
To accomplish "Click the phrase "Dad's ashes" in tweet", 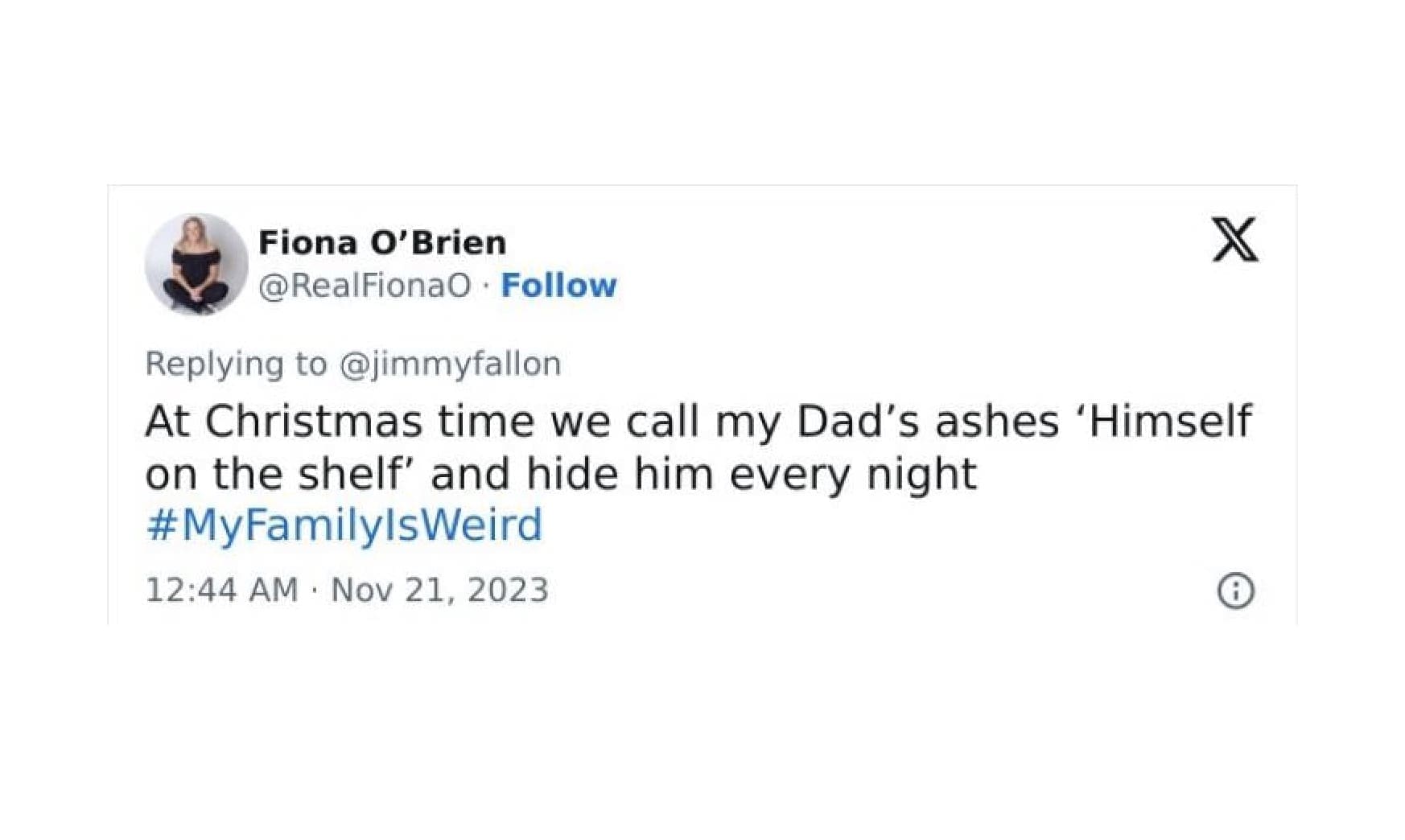I will (927, 421).
